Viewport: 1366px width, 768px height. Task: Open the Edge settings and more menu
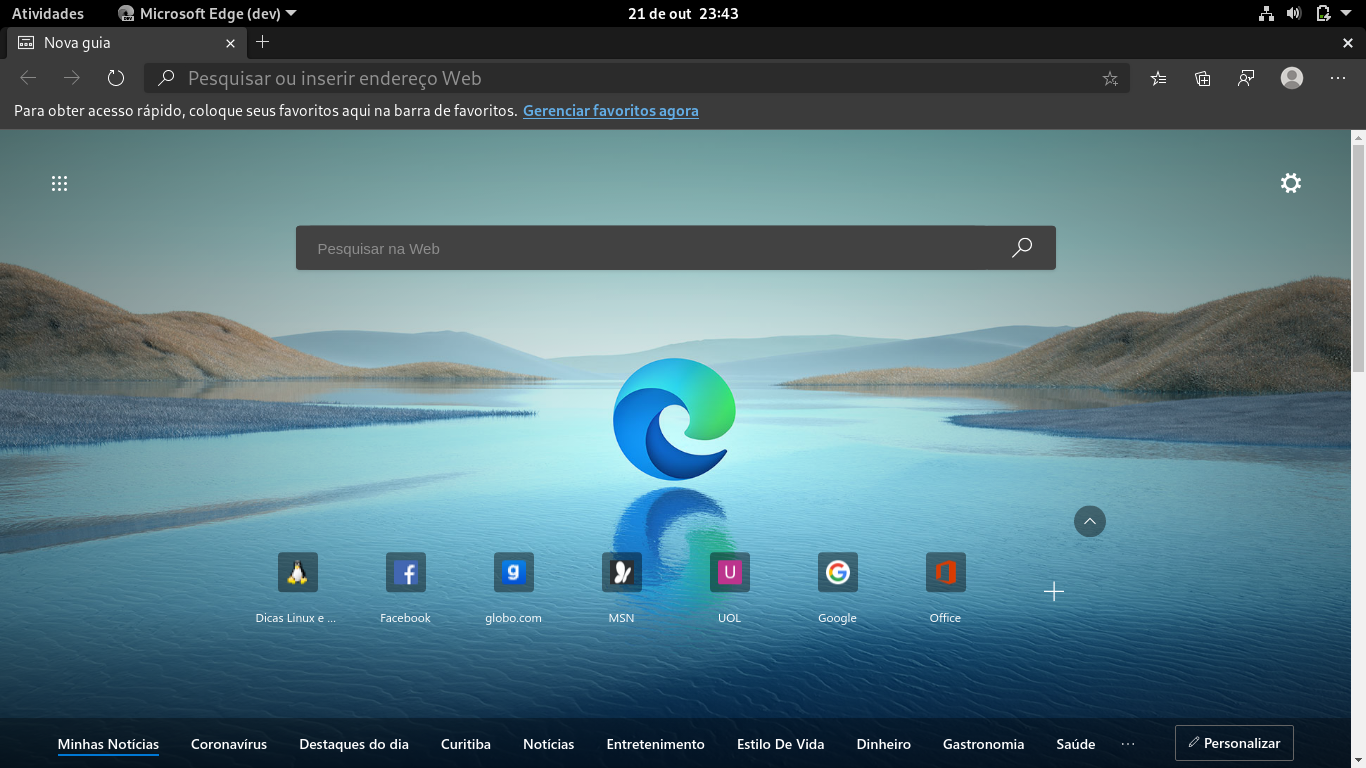tap(1338, 78)
